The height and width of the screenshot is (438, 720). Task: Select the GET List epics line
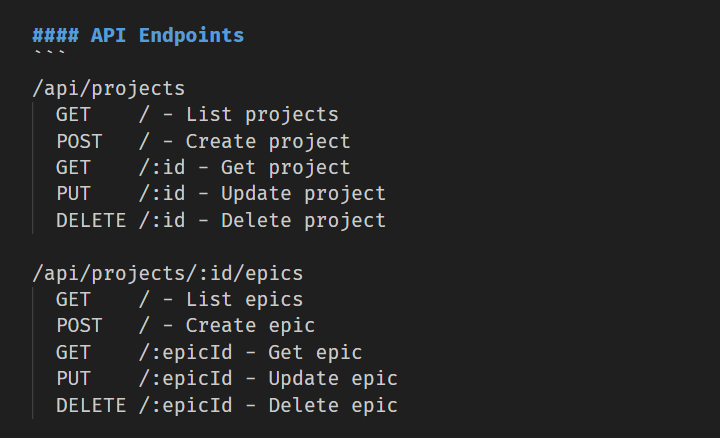pyautogui.click(x=180, y=300)
